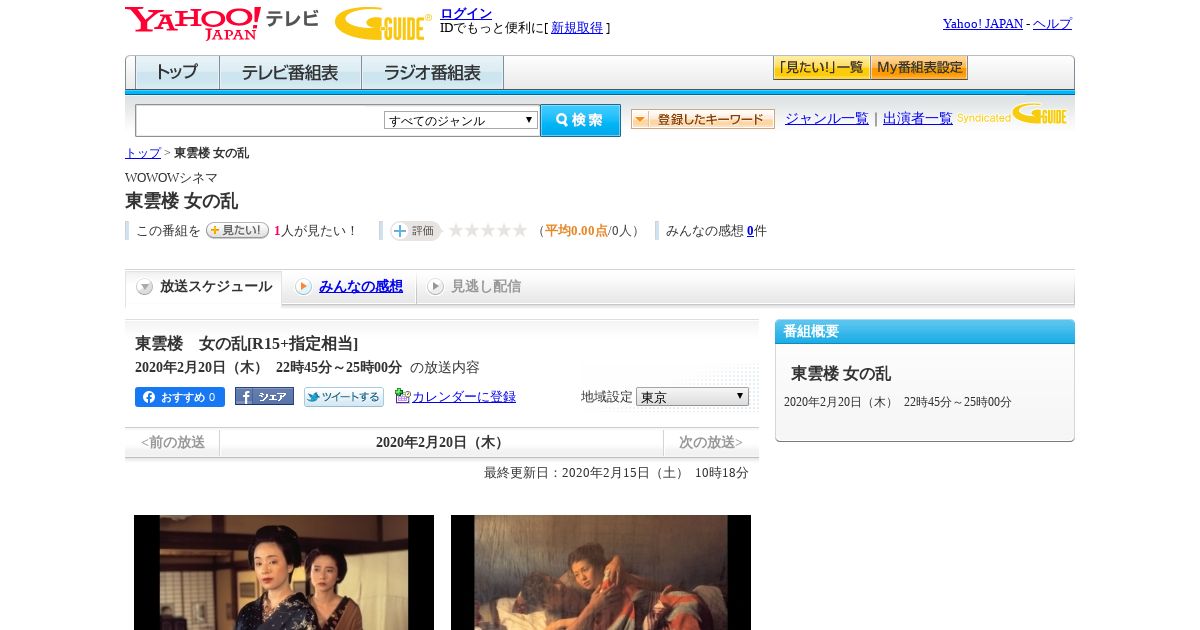1200x630 pixels.
Task: Click the 評価 plus rating button
Action: 415,231
